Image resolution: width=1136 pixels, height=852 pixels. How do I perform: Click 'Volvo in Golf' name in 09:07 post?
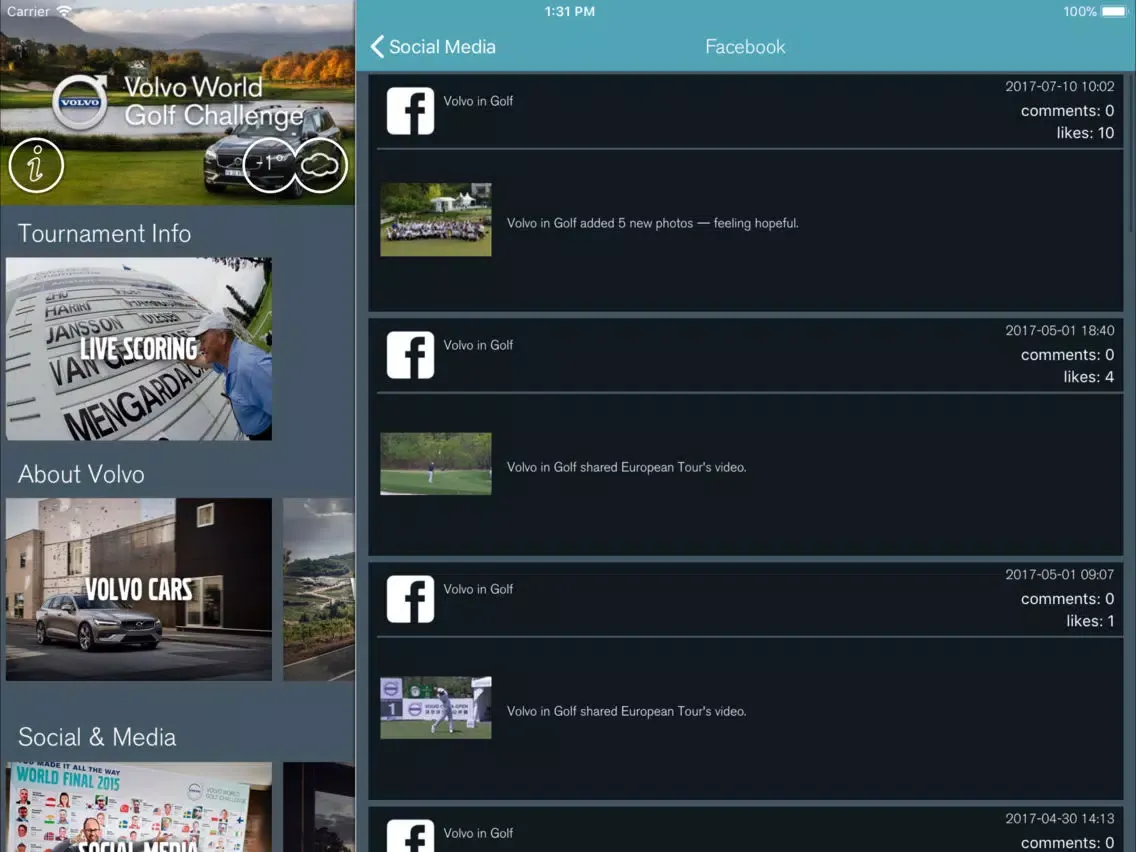pos(478,590)
